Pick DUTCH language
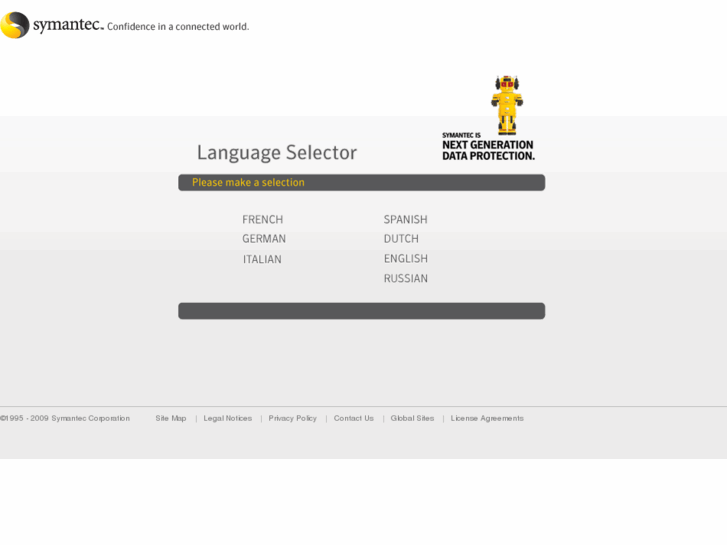The width and height of the screenshot is (727, 545). coord(401,239)
